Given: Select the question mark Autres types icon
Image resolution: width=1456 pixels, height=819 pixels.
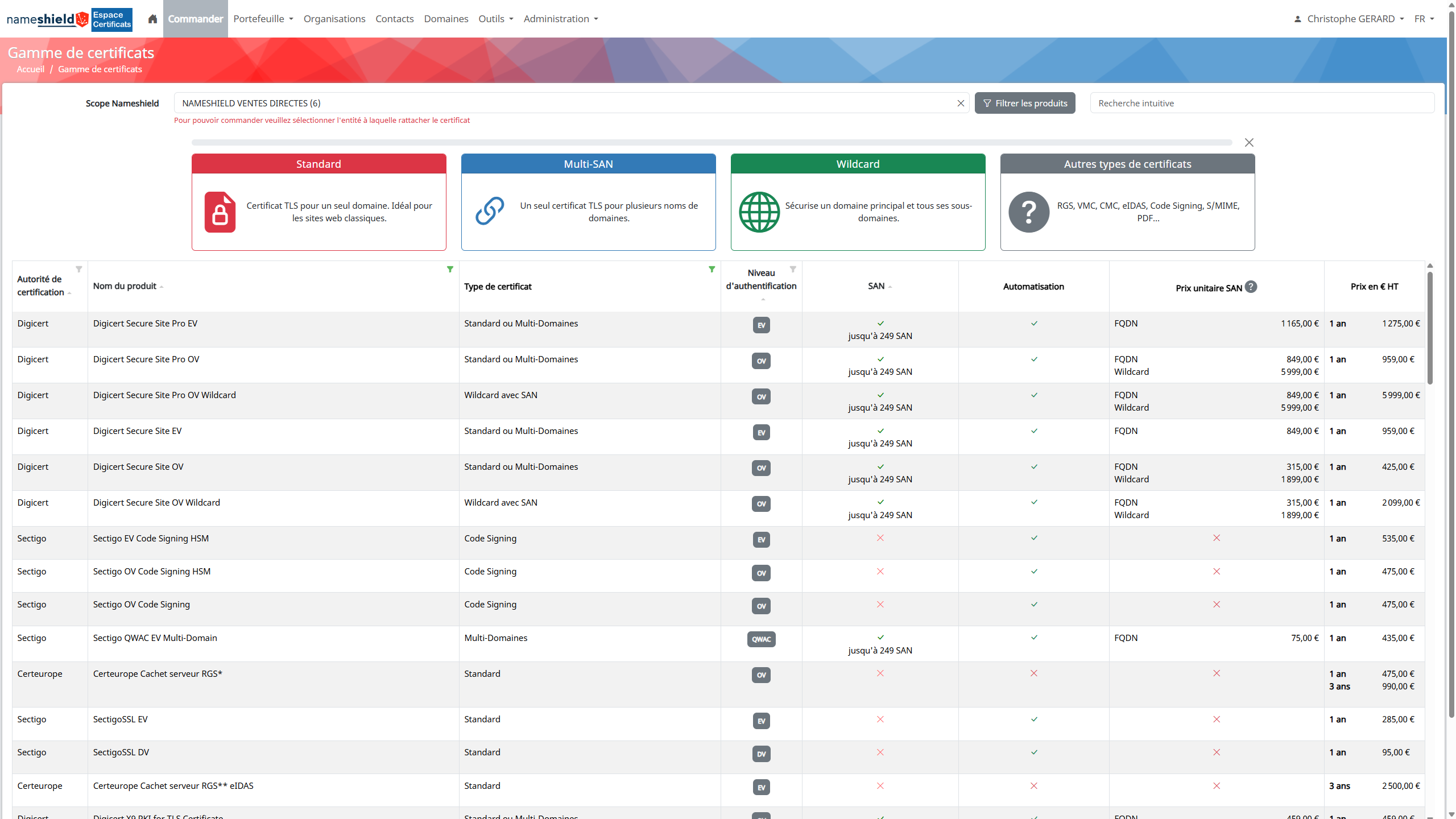Looking at the screenshot, I should (x=1029, y=212).
